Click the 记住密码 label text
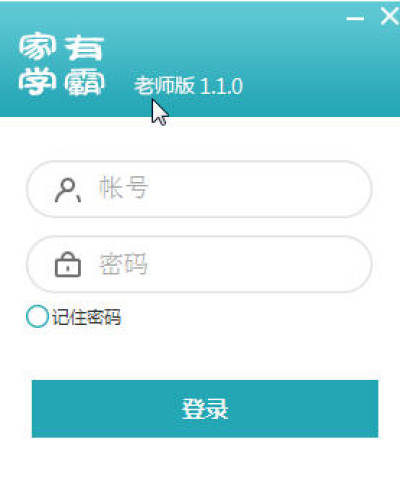This screenshot has height=481, width=400. click(x=86, y=317)
